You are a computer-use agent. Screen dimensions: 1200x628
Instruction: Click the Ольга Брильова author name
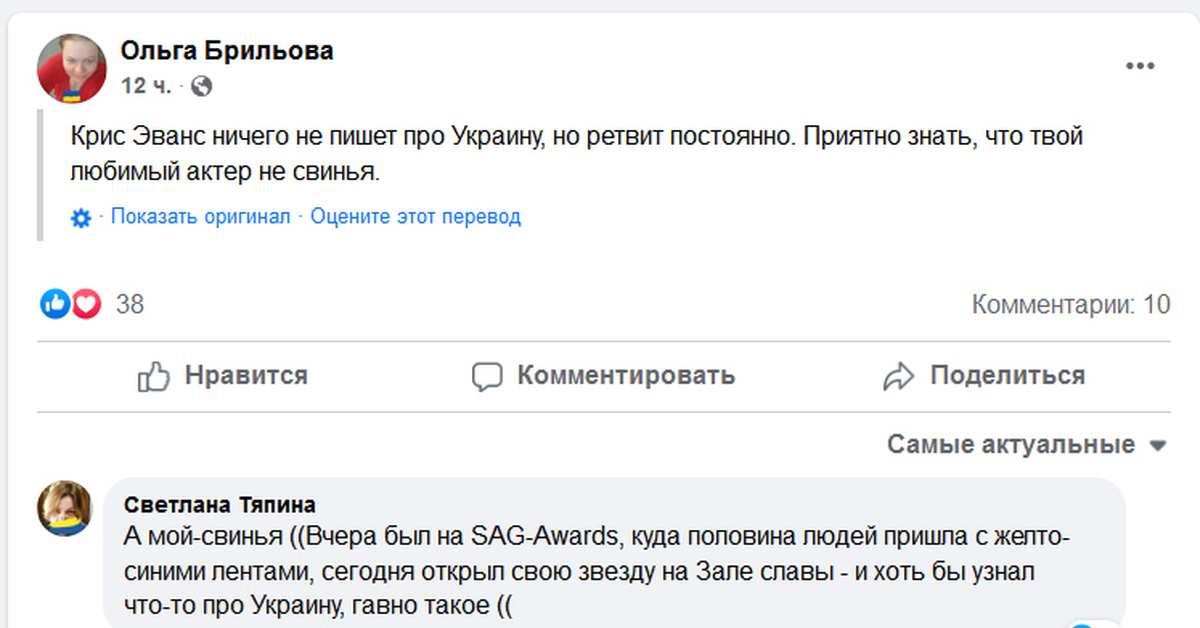[227, 51]
